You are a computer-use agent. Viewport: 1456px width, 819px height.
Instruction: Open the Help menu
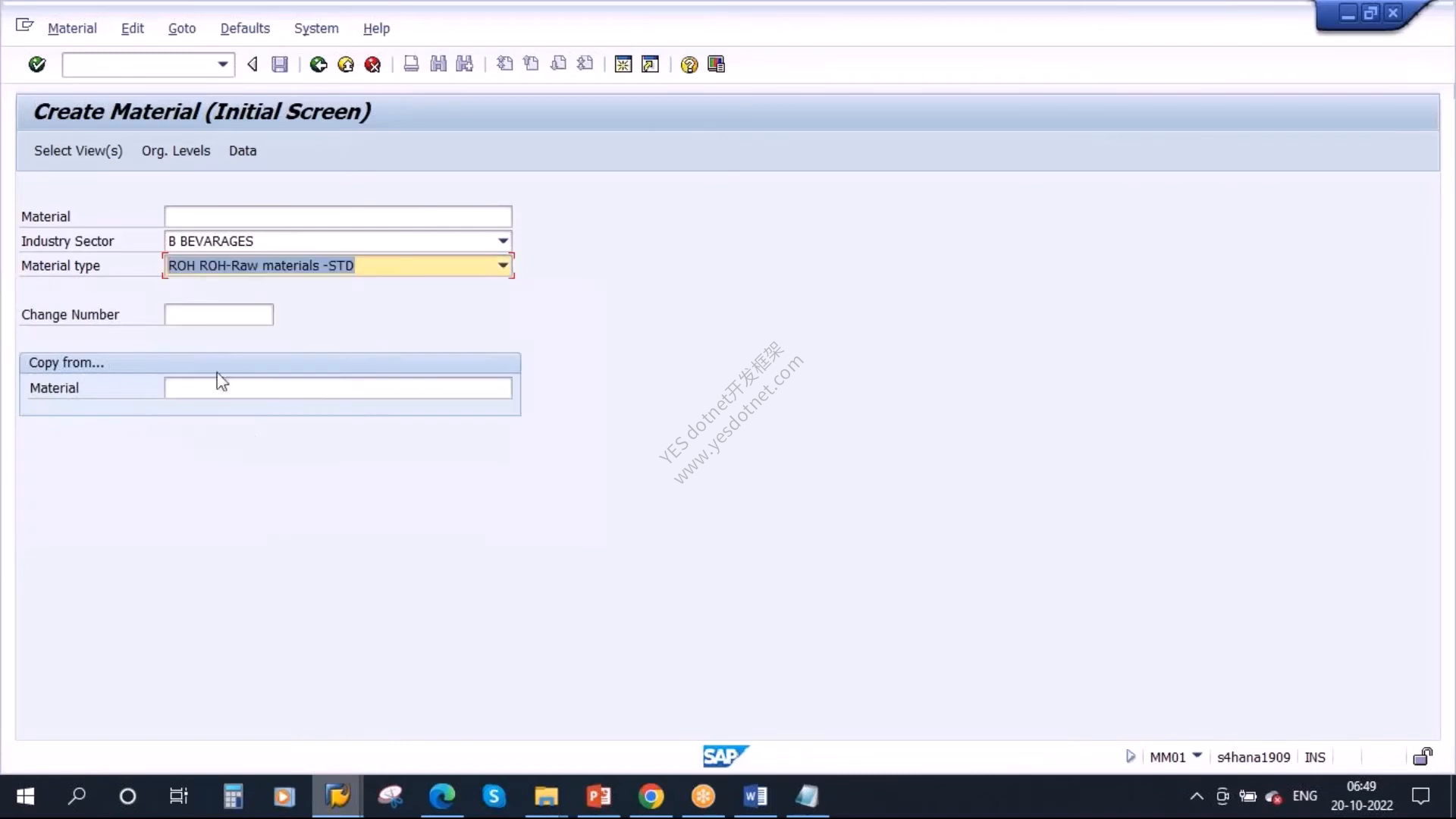tap(376, 29)
